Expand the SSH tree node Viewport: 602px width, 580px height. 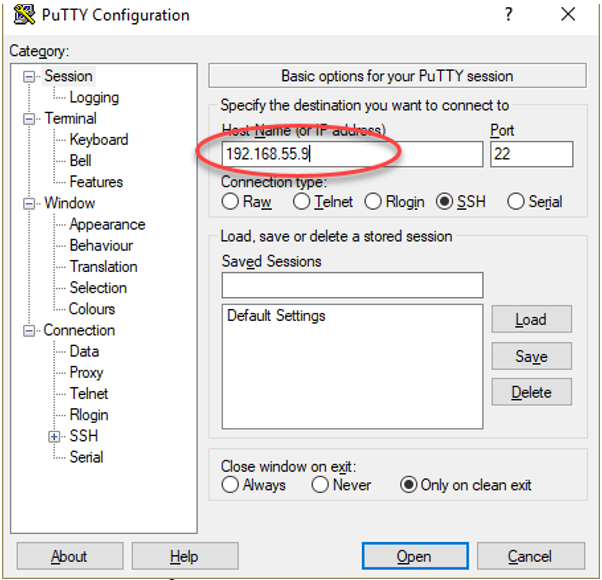click(54, 436)
